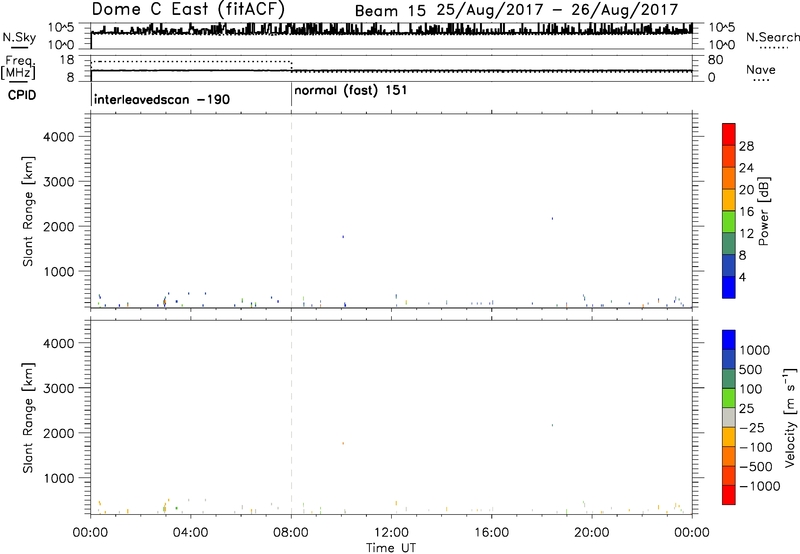Click the blue echo near 1800 km in power panel
This screenshot has height=554, width=800.
(x=343, y=237)
